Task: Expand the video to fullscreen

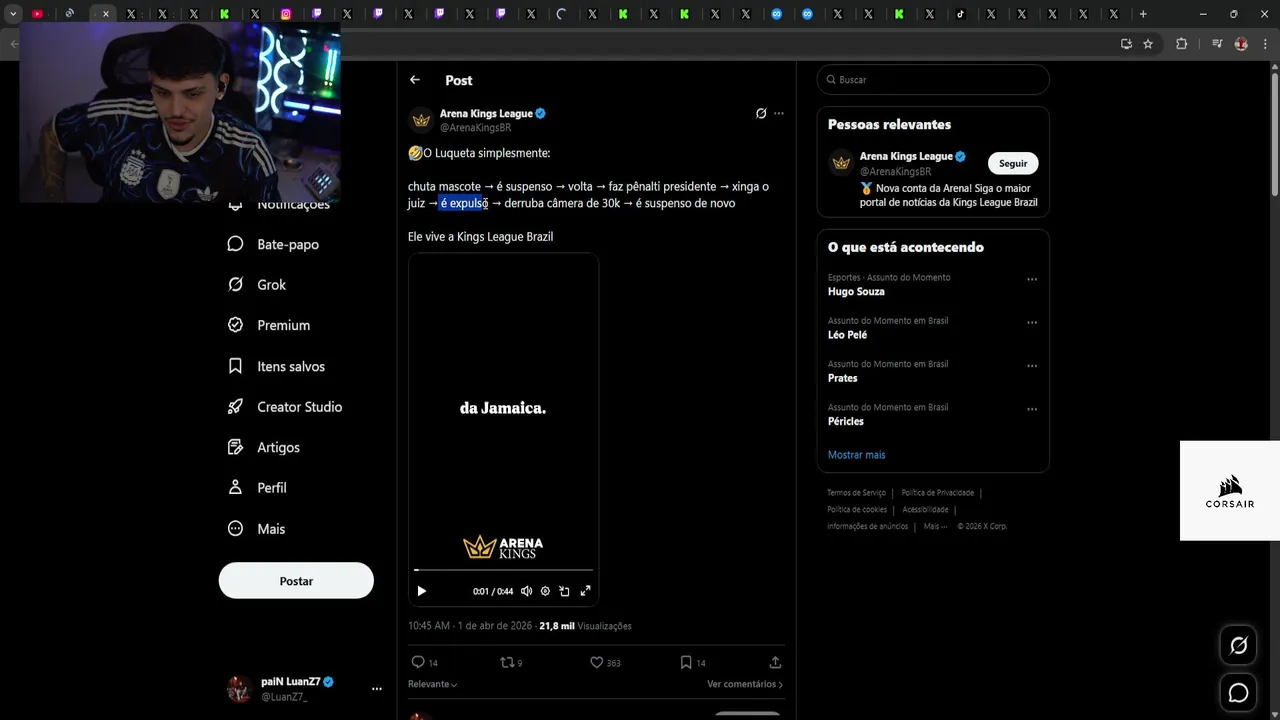Action: point(585,591)
